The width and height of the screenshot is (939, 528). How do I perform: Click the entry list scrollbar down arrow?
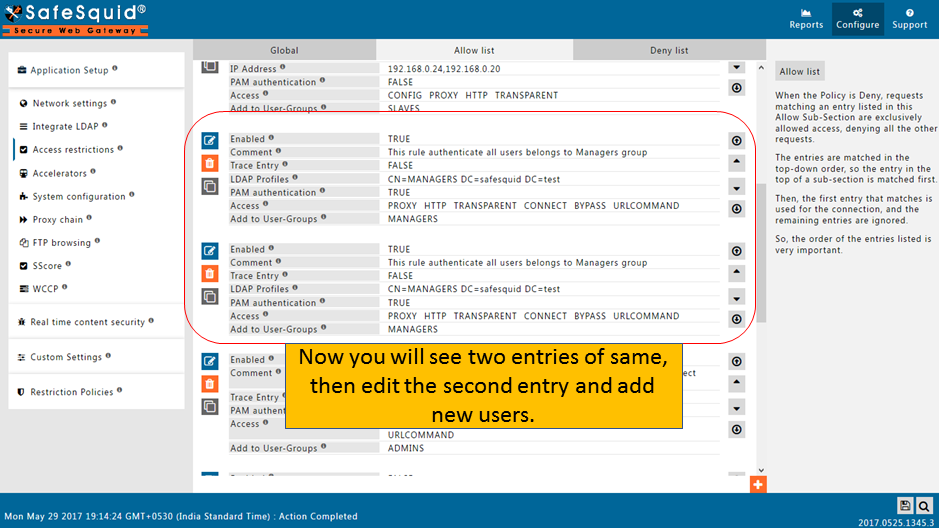pyautogui.click(x=761, y=471)
